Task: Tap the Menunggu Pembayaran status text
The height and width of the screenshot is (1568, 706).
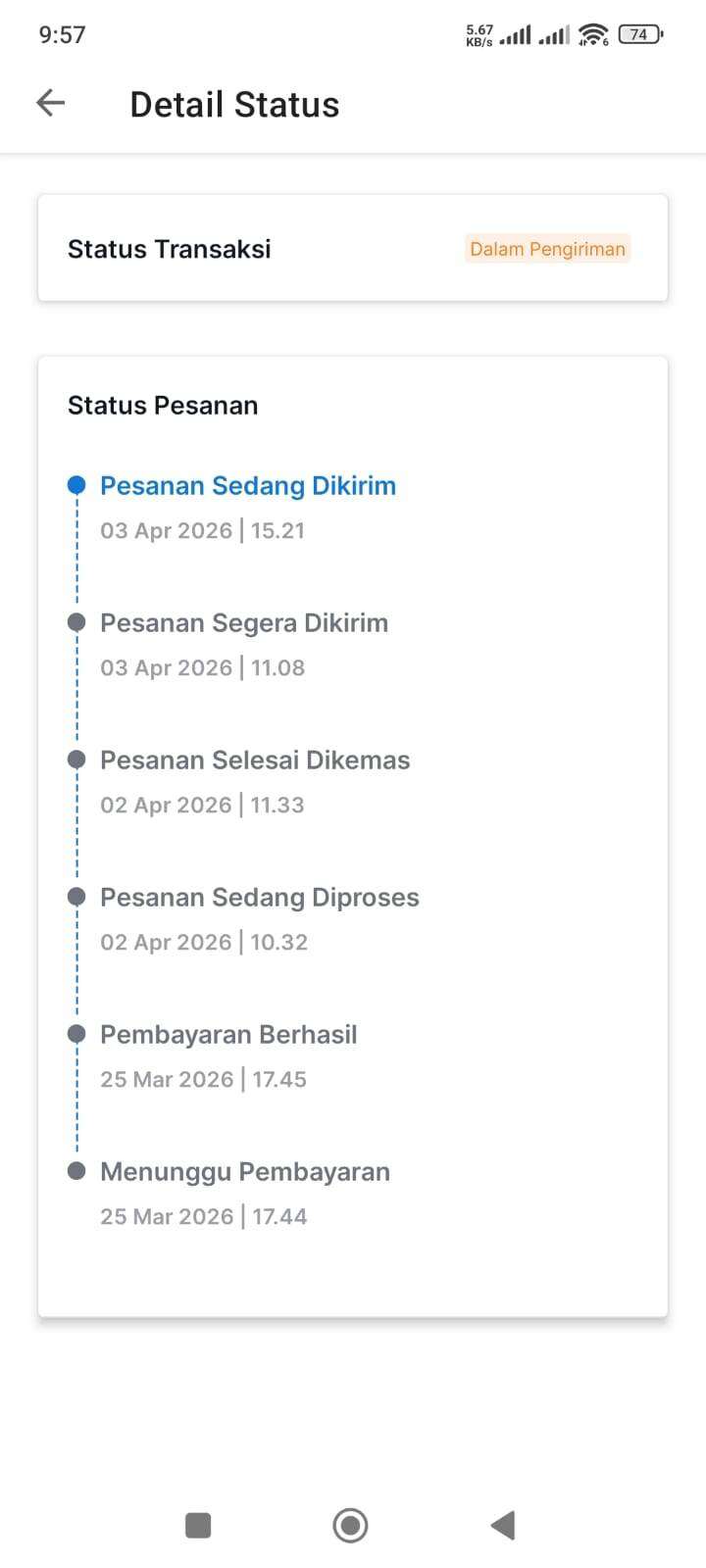Action: (x=245, y=1172)
